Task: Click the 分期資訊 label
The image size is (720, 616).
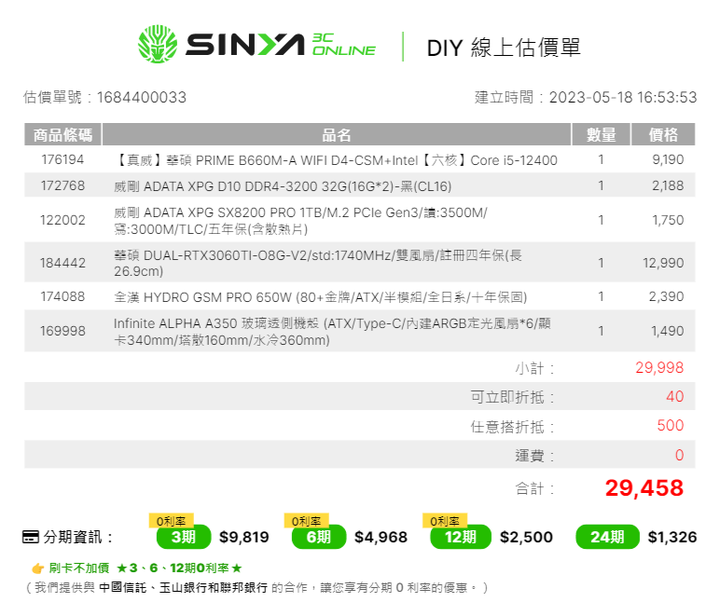Action: (x=78, y=537)
